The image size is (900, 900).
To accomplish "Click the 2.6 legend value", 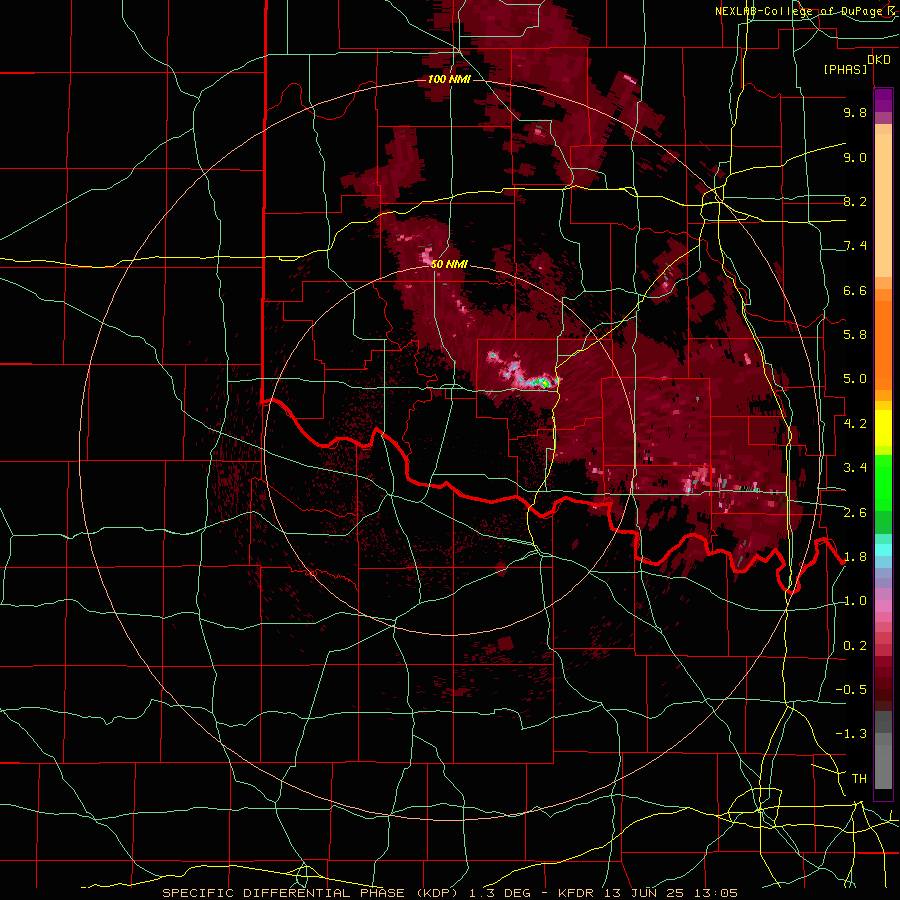I will (855, 513).
